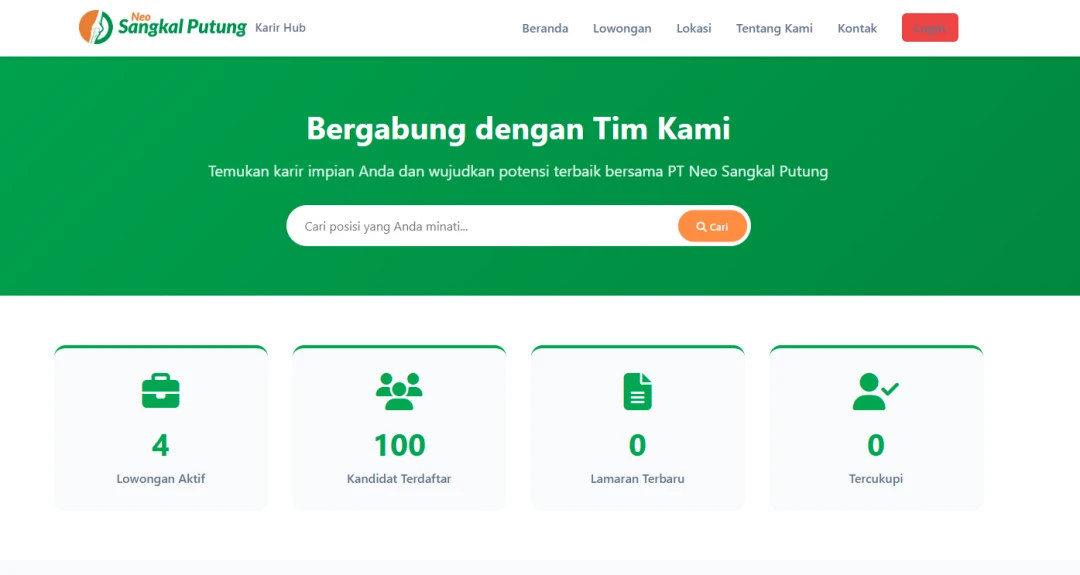1080x575 pixels.
Task: Go to the Lowongan page
Action: point(622,28)
